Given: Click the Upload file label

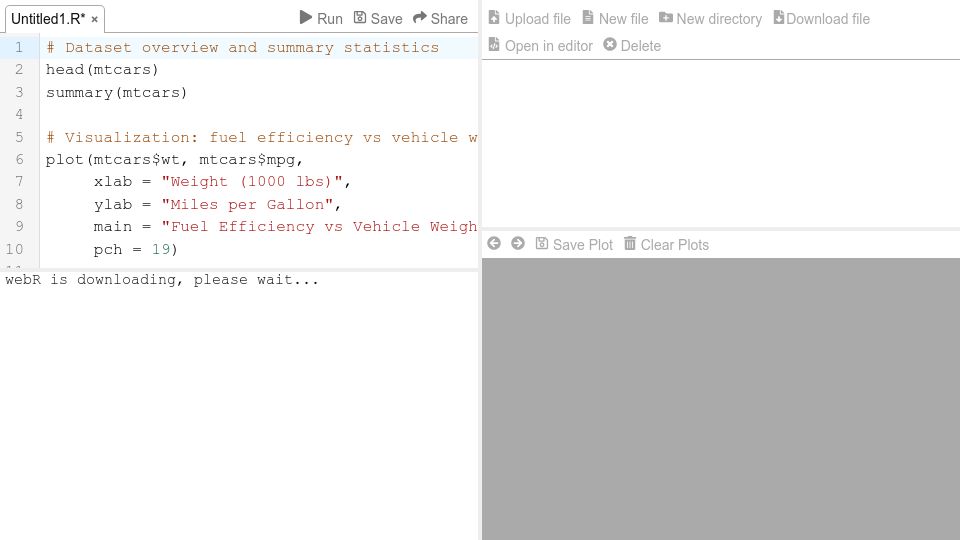Looking at the screenshot, I should click(x=538, y=19).
